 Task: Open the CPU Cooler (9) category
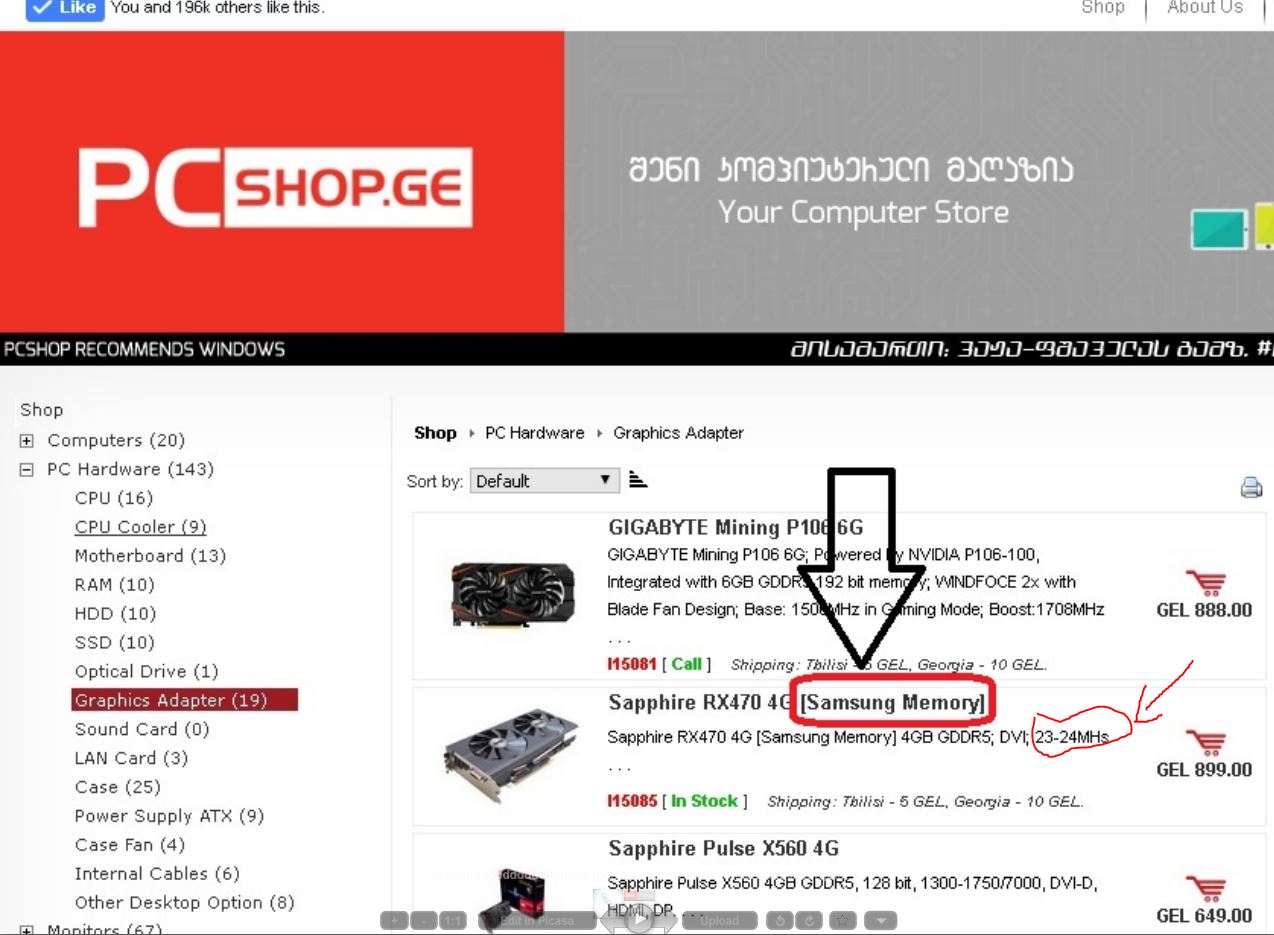(x=140, y=527)
